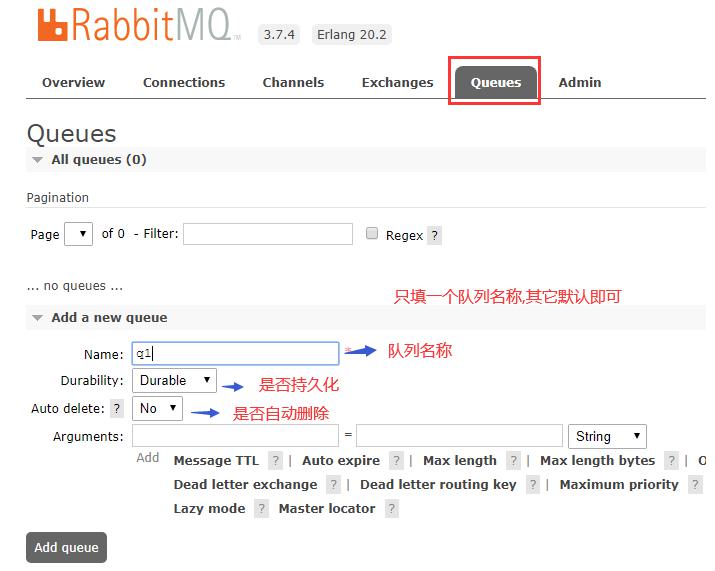Click the Pagination label
The width and height of the screenshot is (715, 571).
(58, 197)
